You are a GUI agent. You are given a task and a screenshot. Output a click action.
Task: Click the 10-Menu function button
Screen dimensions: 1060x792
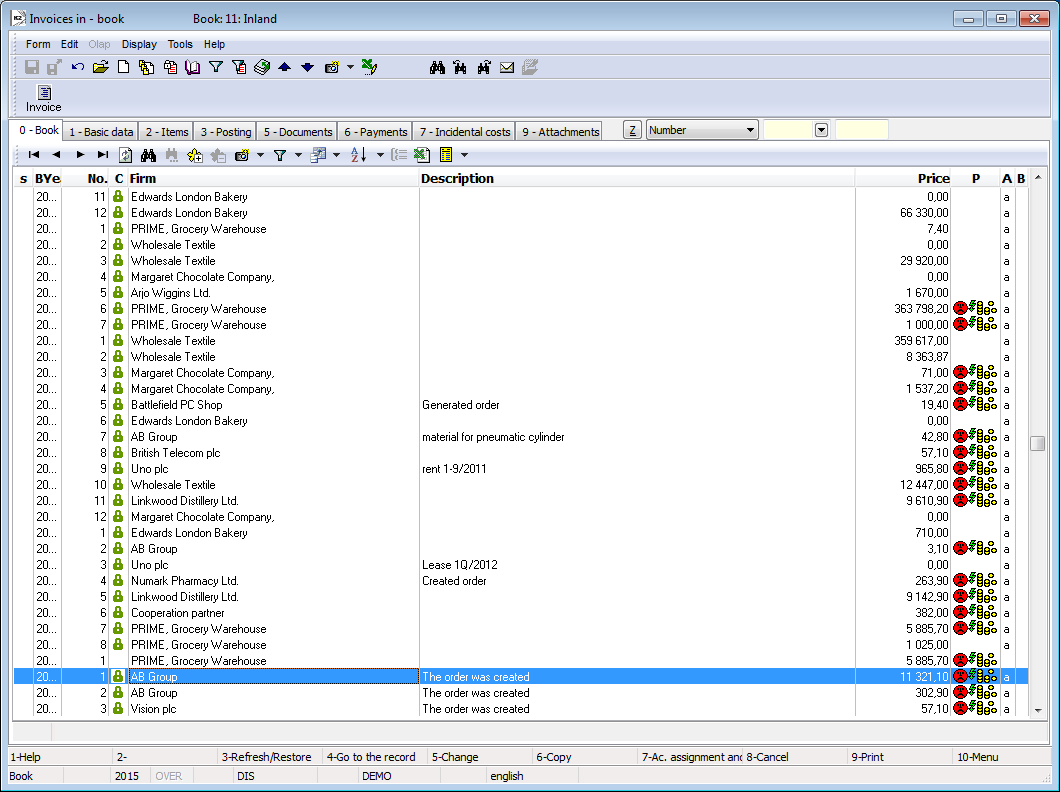click(x=1002, y=757)
